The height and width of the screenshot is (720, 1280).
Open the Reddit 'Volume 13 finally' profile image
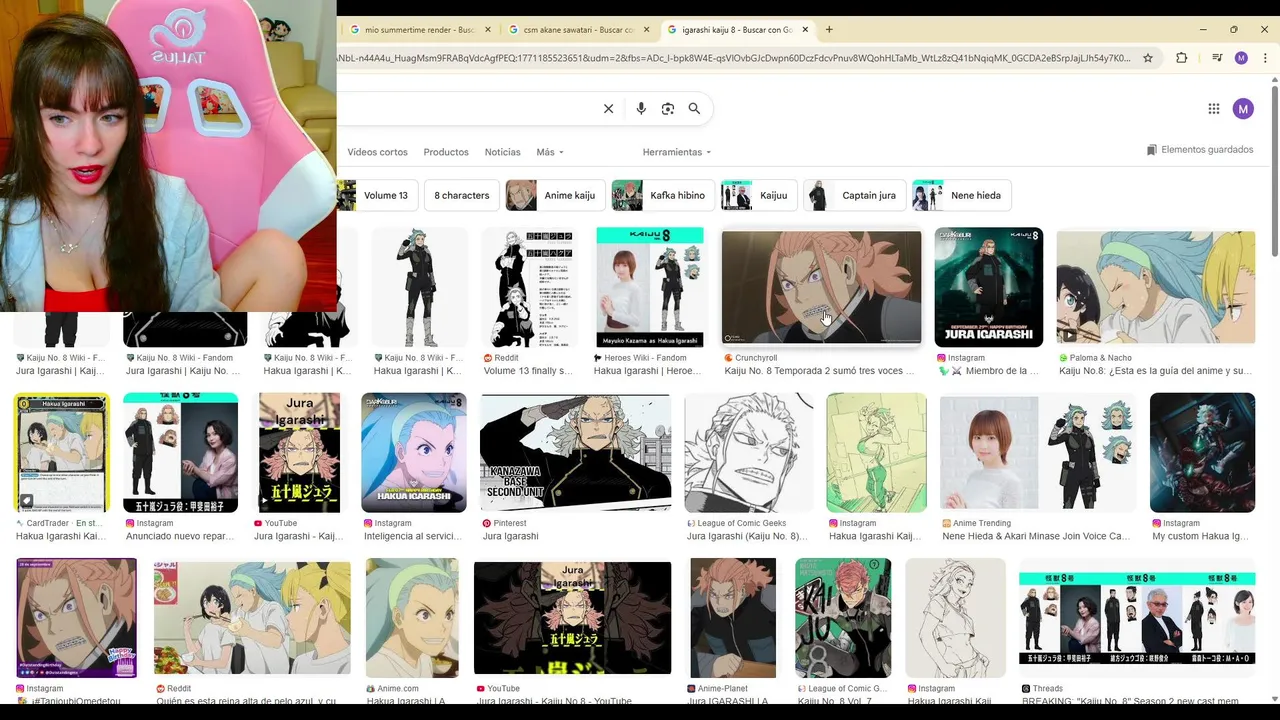pos(529,287)
